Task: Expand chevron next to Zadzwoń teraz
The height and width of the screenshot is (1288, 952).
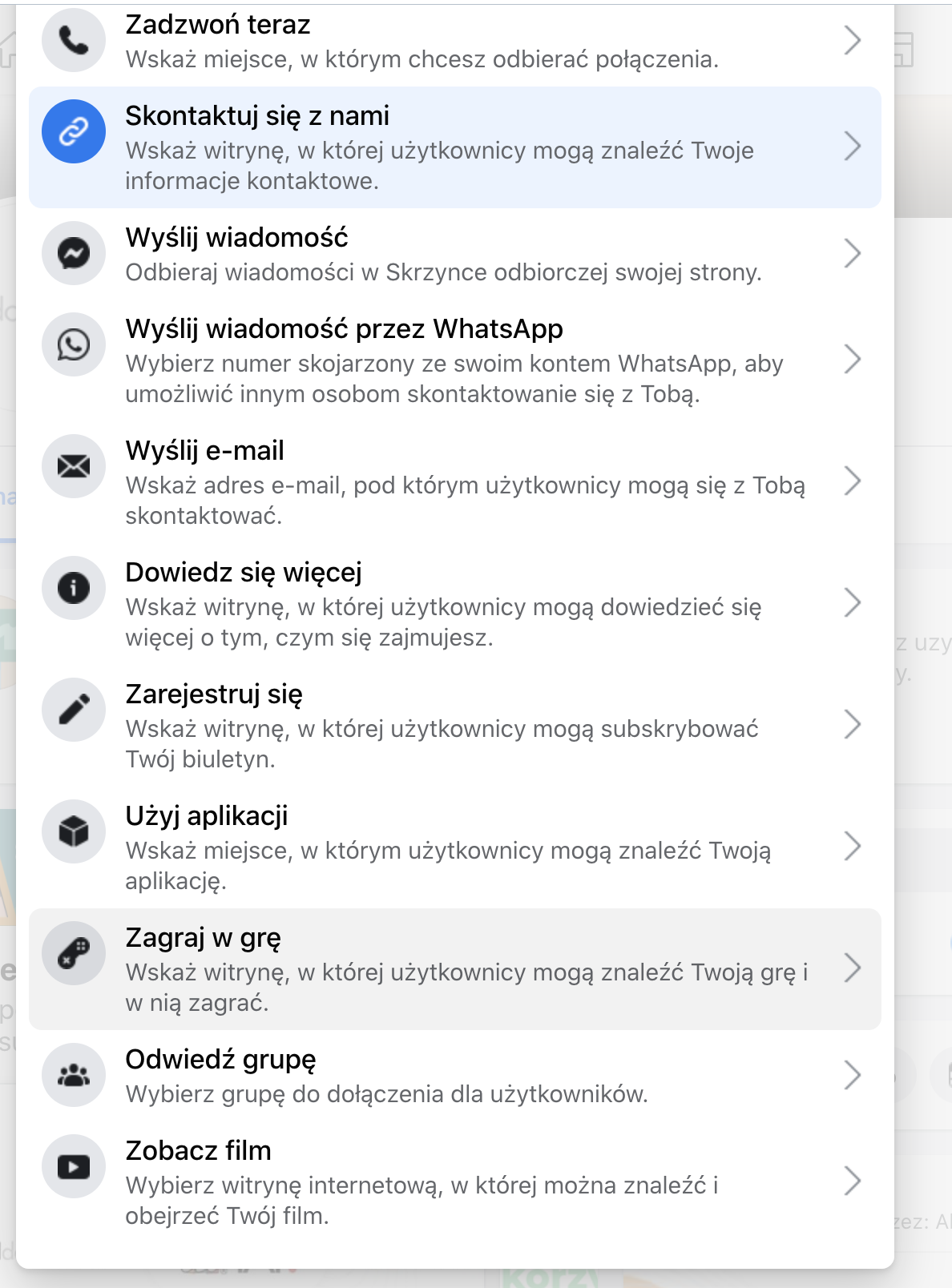Action: [853, 40]
